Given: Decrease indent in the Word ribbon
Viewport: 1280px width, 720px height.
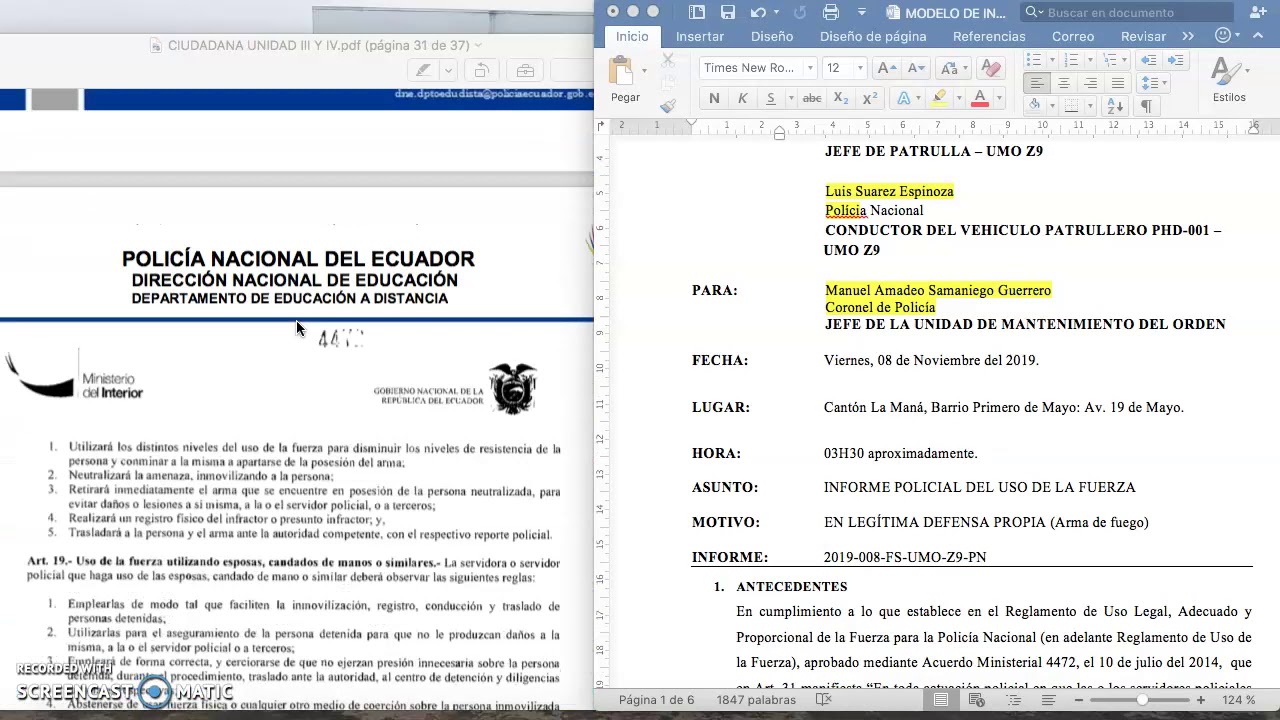Looking at the screenshot, I should tap(1149, 61).
